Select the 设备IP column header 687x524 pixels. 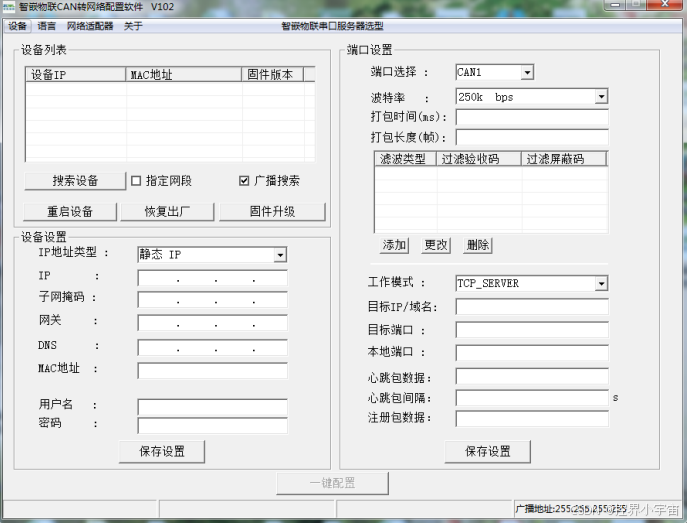point(76,74)
